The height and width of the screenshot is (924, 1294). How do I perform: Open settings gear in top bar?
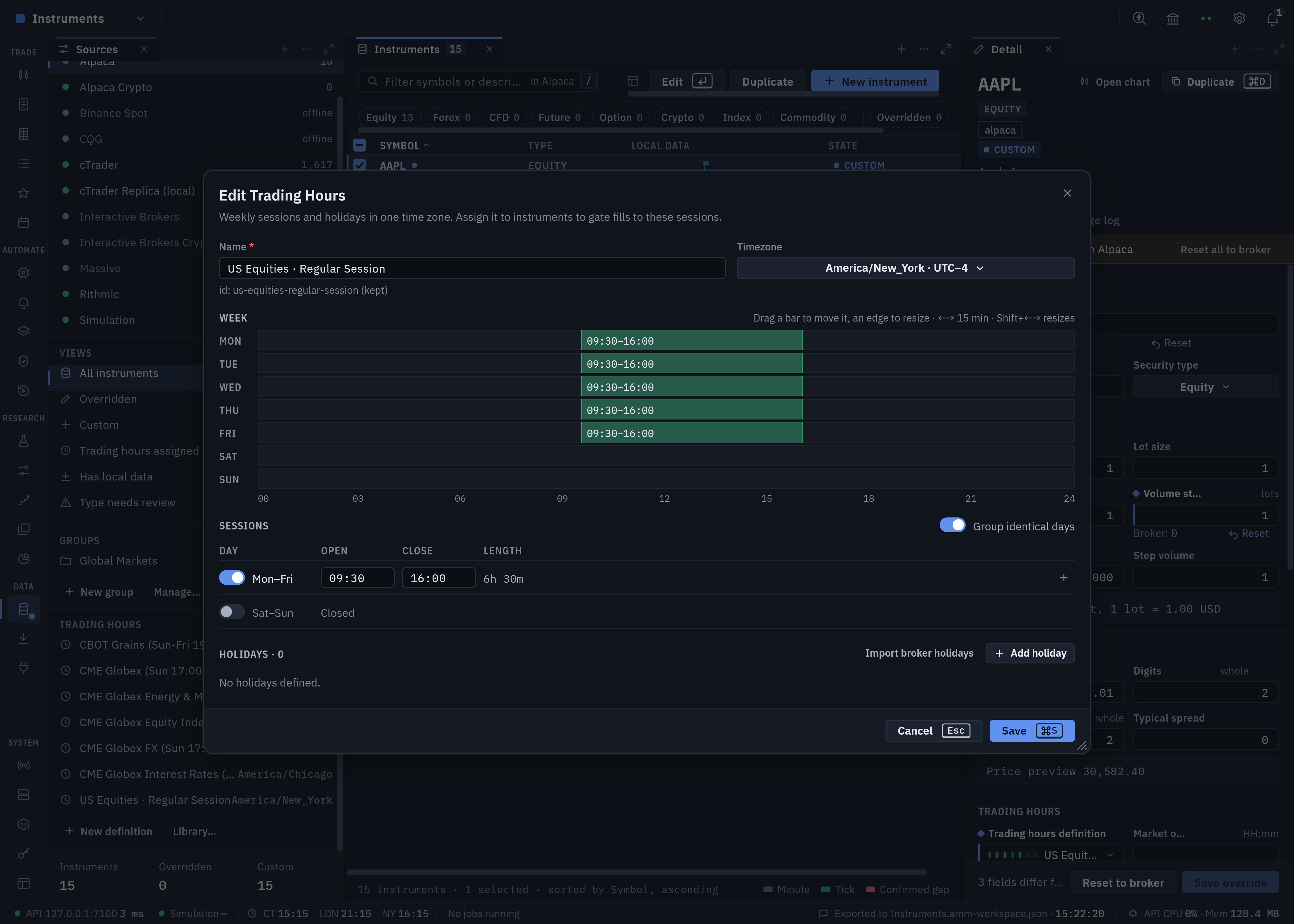[1239, 19]
